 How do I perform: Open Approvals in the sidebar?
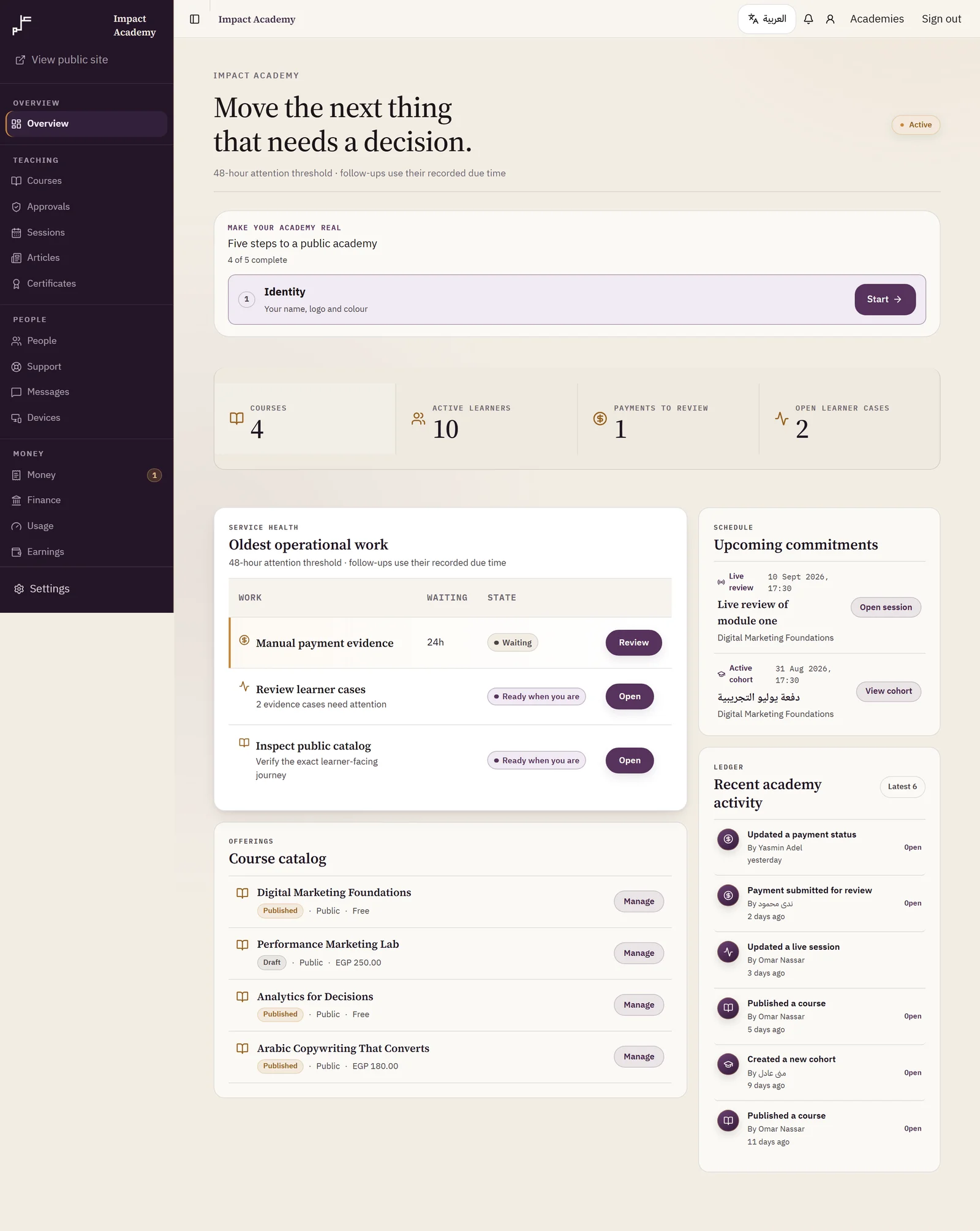[x=86, y=206]
